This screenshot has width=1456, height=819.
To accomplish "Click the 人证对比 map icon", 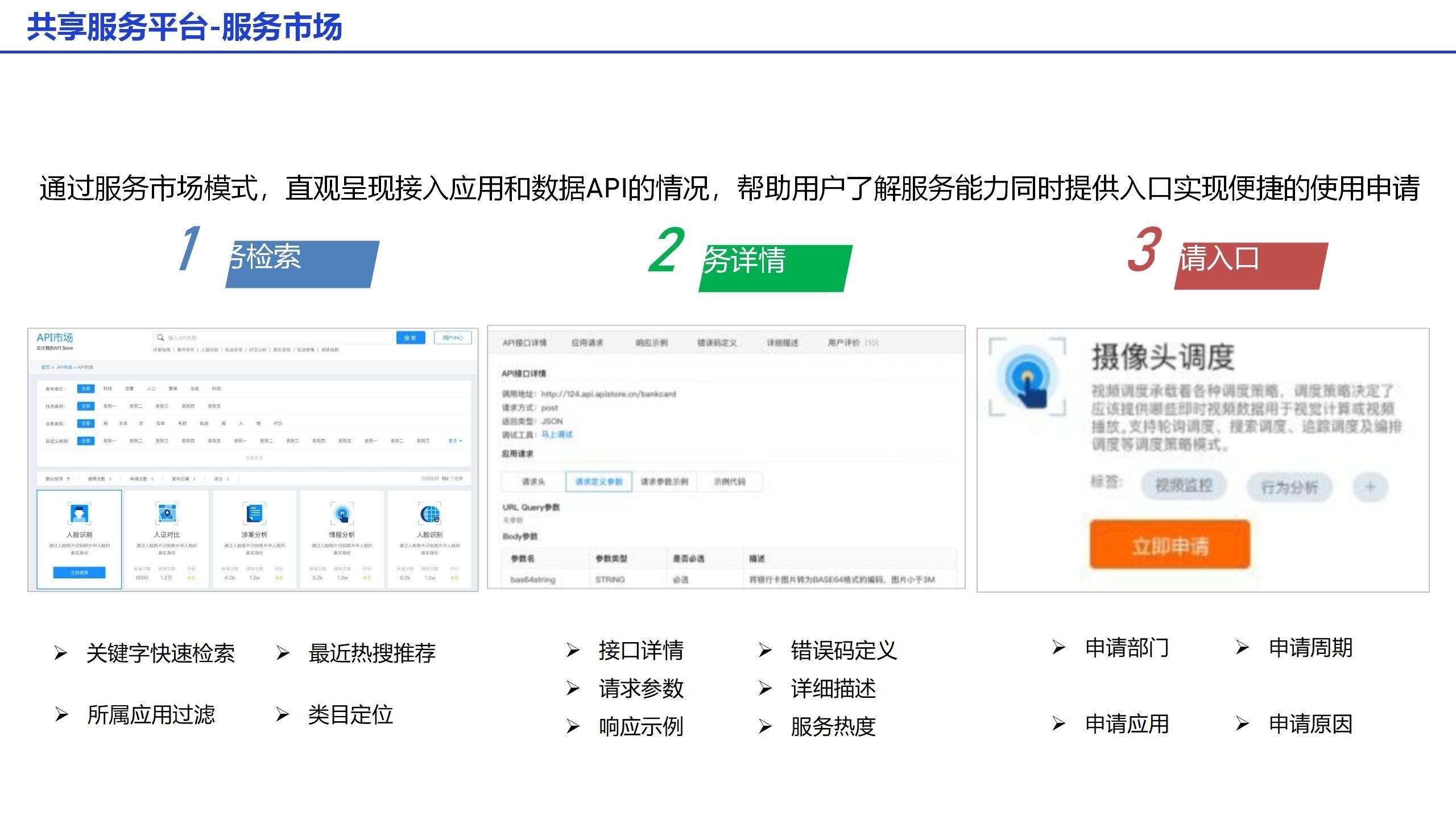I will tap(167, 514).
